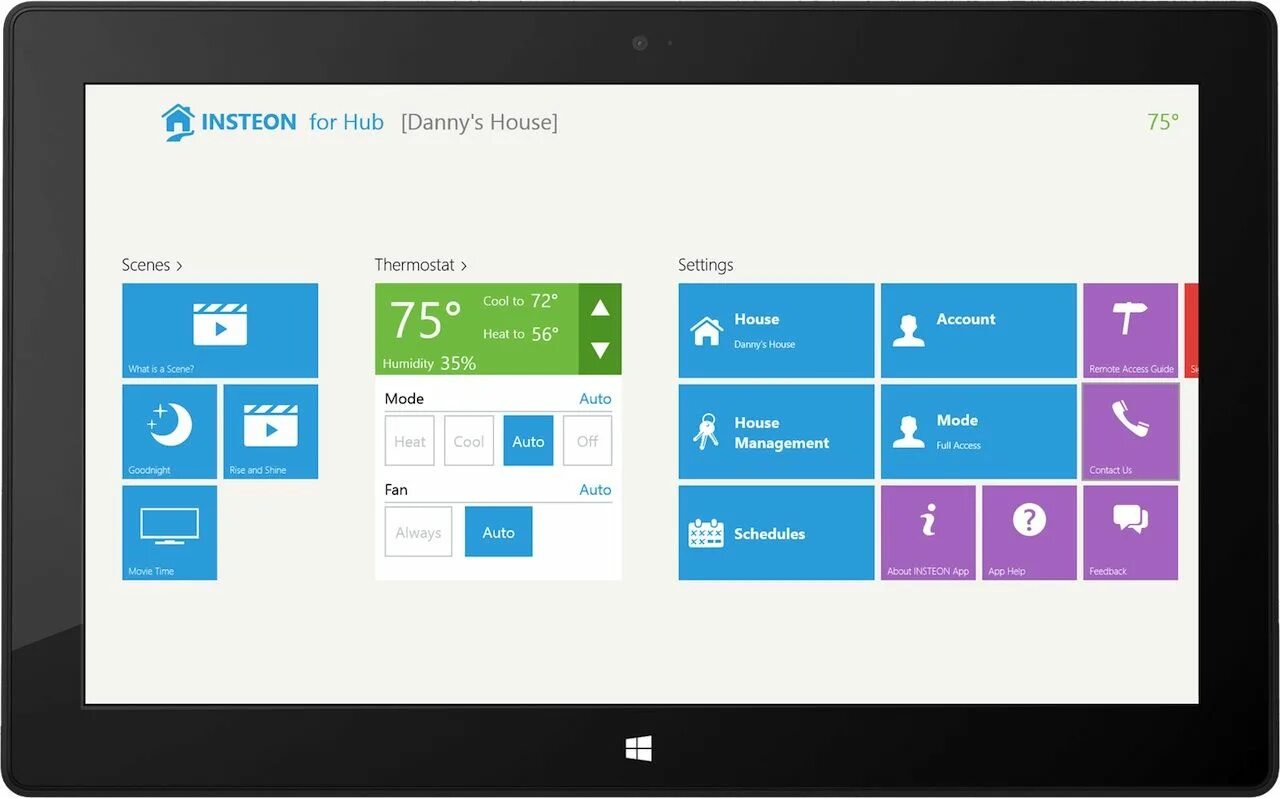
Task: Activate the Rise and Shine scene
Action: [270, 431]
